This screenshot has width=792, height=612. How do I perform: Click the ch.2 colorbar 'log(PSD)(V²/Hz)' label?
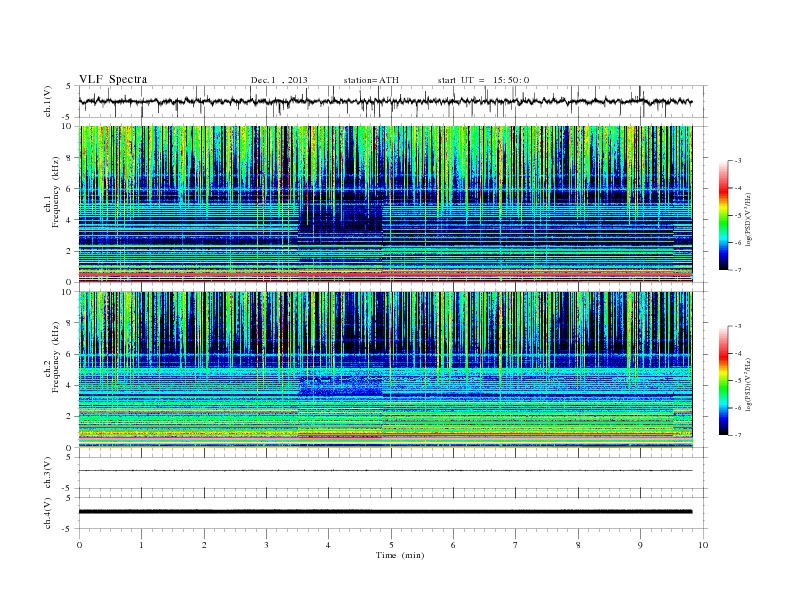click(749, 384)
